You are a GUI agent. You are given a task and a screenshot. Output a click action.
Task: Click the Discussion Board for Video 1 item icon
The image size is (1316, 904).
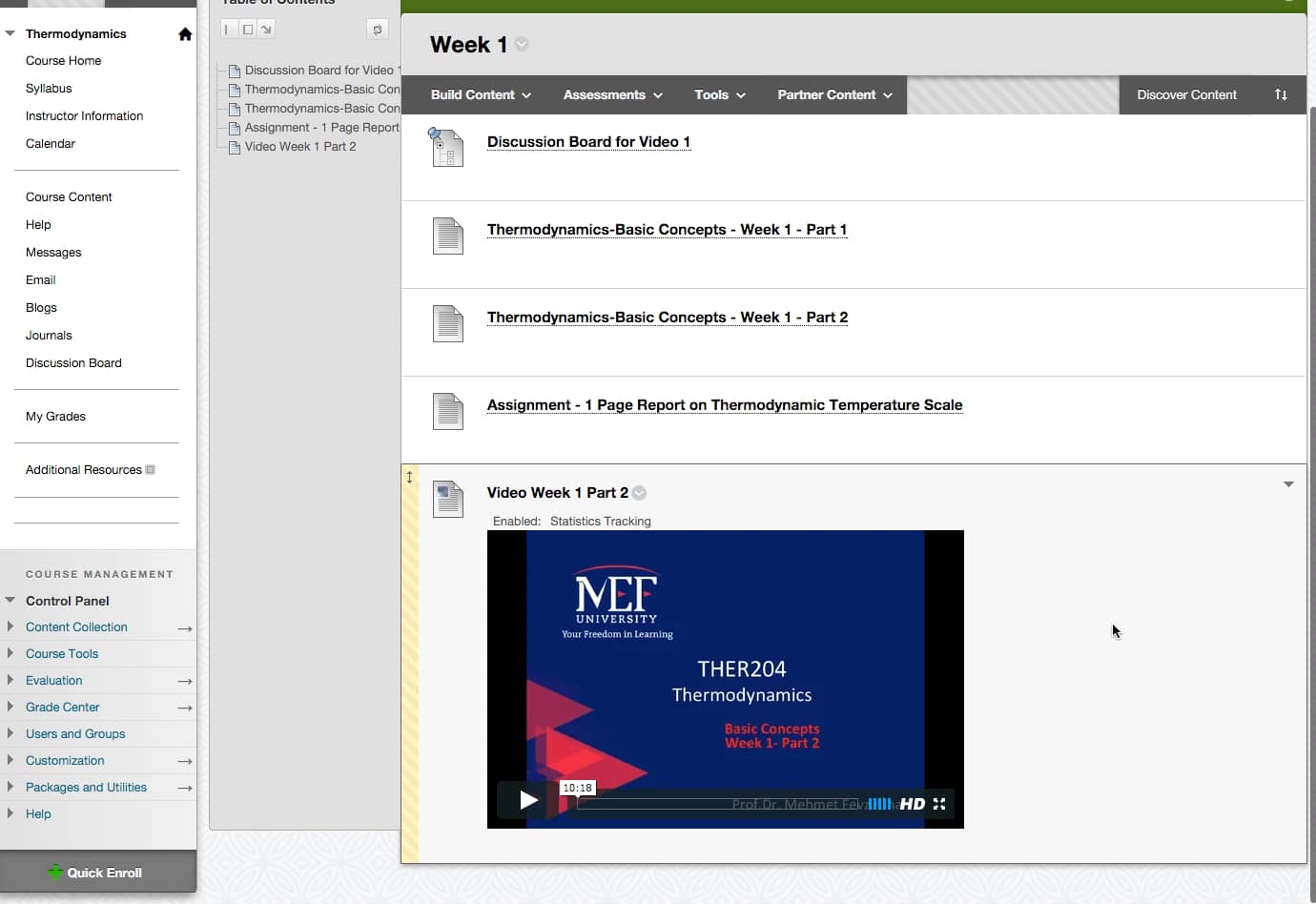click(x=446, y=148)
